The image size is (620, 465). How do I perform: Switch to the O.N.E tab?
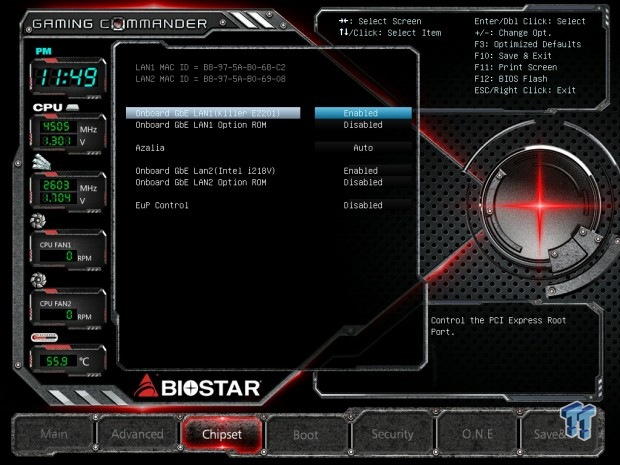click(x=477, y=434)
